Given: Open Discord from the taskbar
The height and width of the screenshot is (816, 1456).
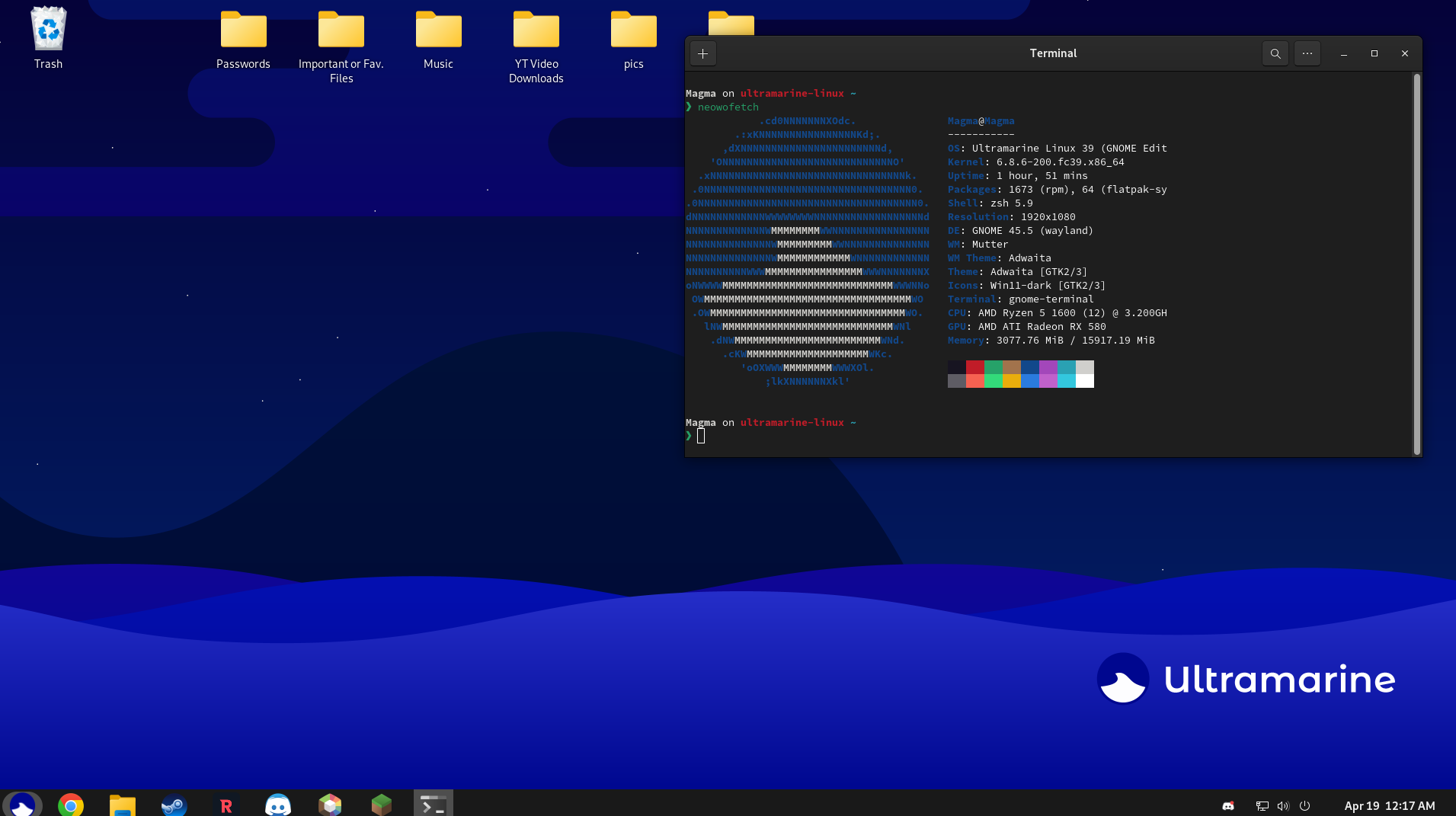Looking at the screenshot, I should point(278,805).
